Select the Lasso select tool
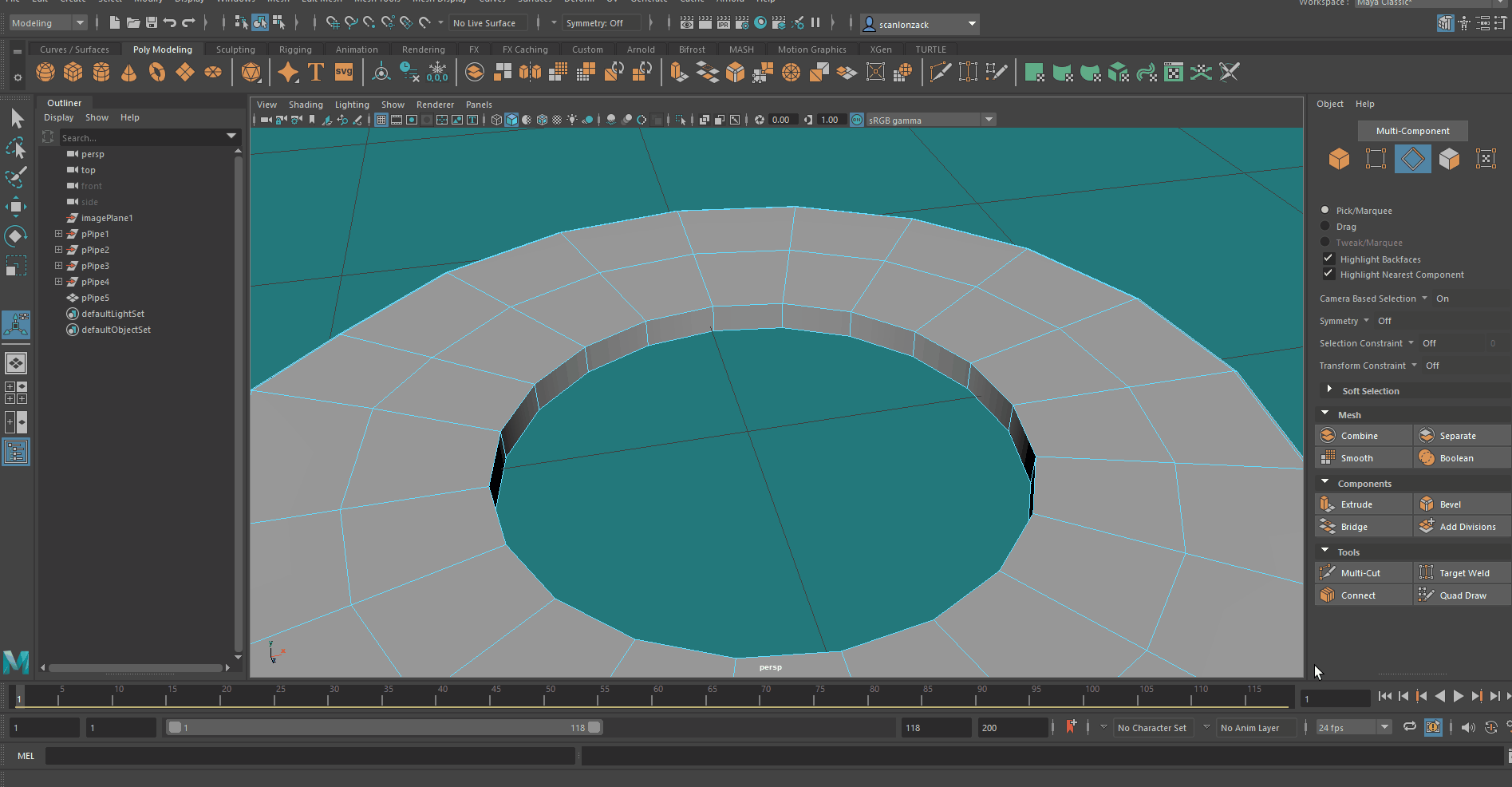1512x787 pixels. tap(17, 148)
